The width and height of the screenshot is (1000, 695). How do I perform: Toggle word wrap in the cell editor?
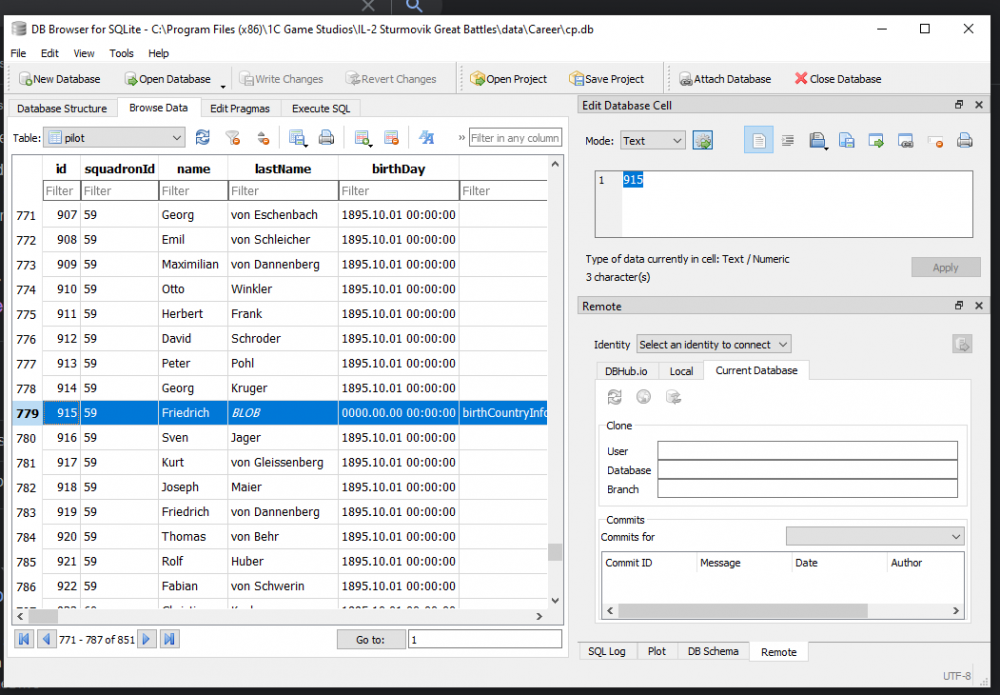point(786,141)
